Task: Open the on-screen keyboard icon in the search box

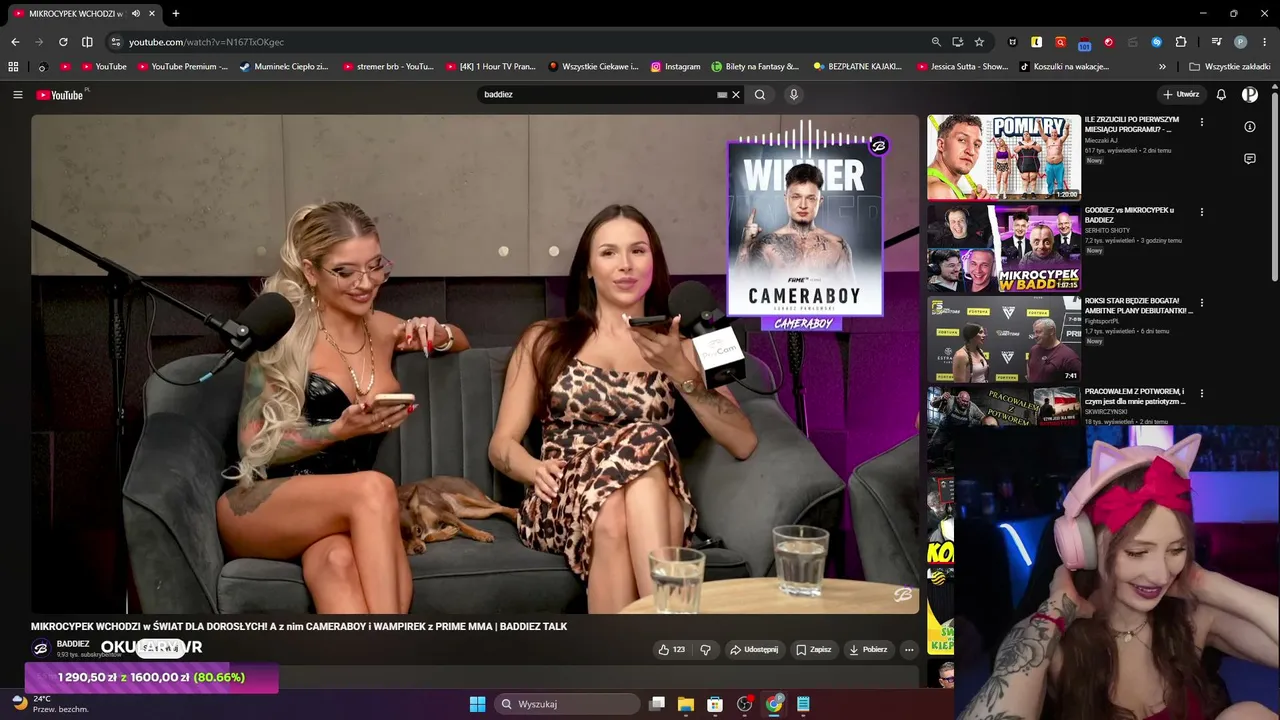Action: point(722,95)
